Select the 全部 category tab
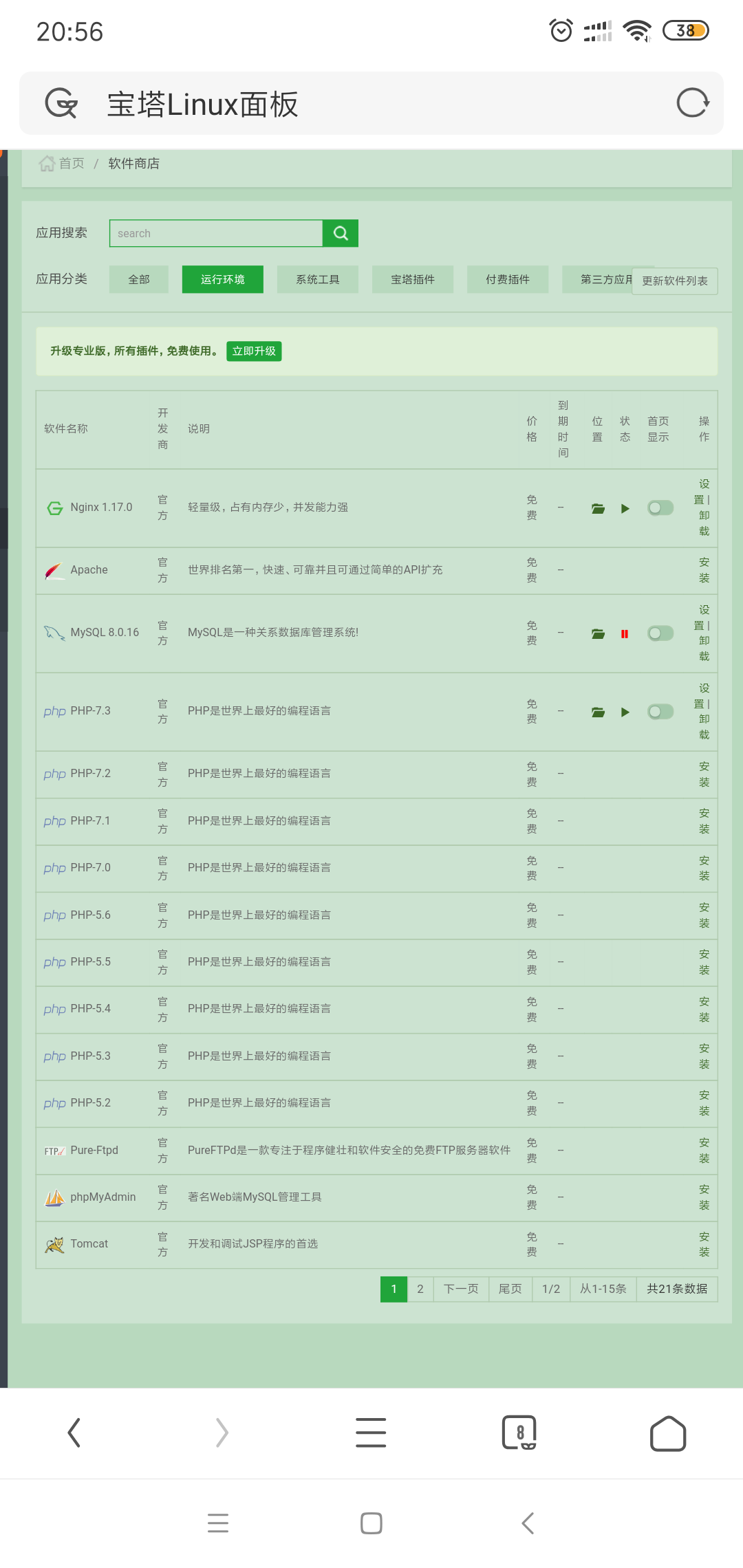Image resolution: width=743 pixels, height=1568 pixels. tap(139, 279)
